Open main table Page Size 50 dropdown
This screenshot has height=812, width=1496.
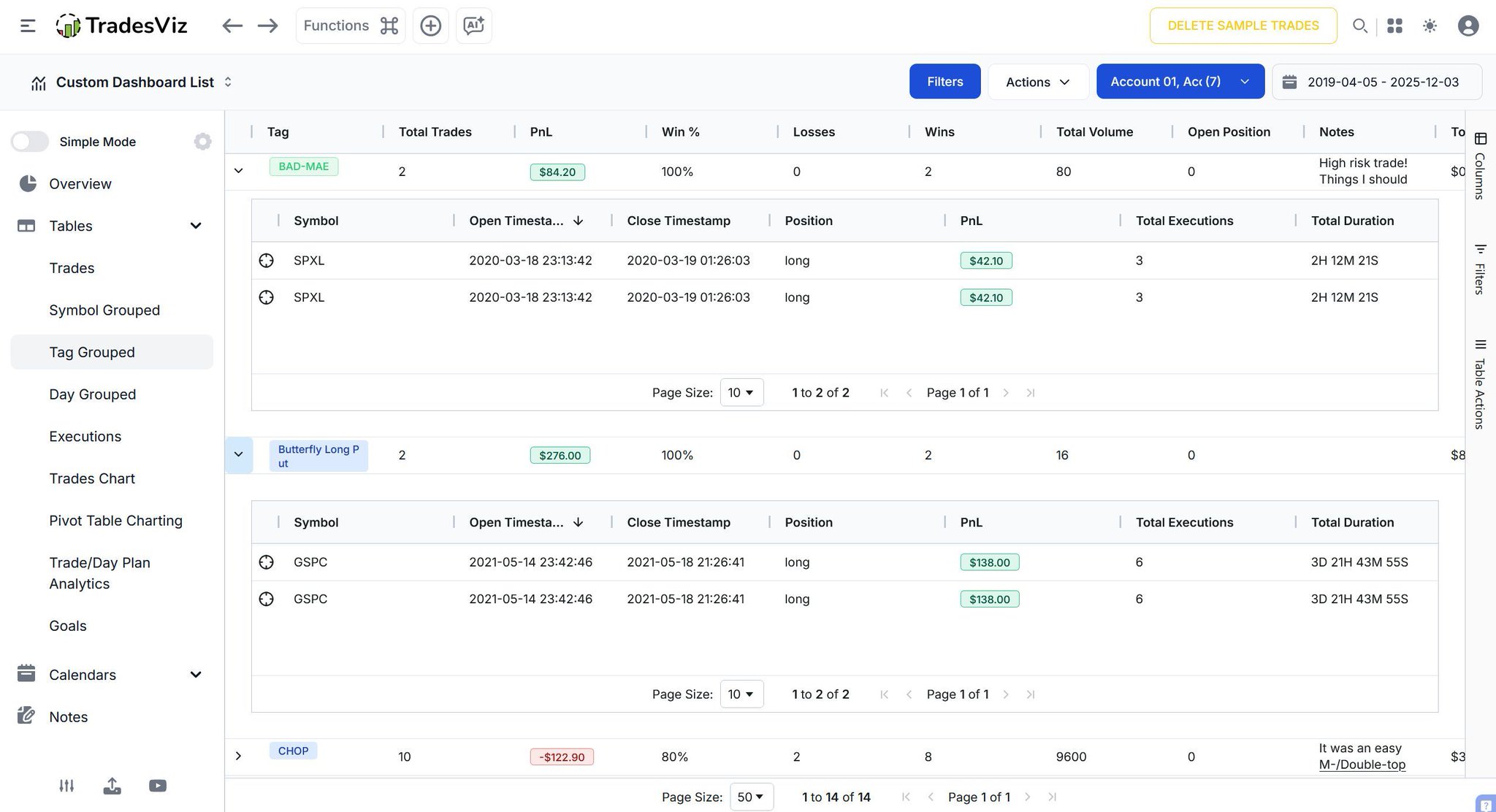751,797
